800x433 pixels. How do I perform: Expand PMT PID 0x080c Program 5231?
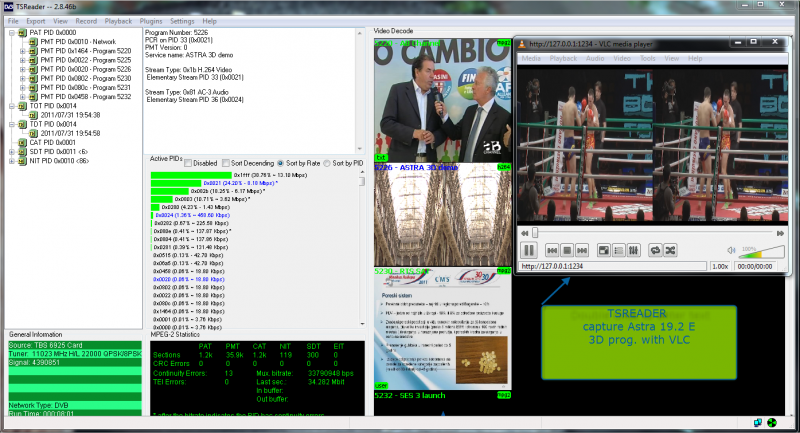coord(22,88)
